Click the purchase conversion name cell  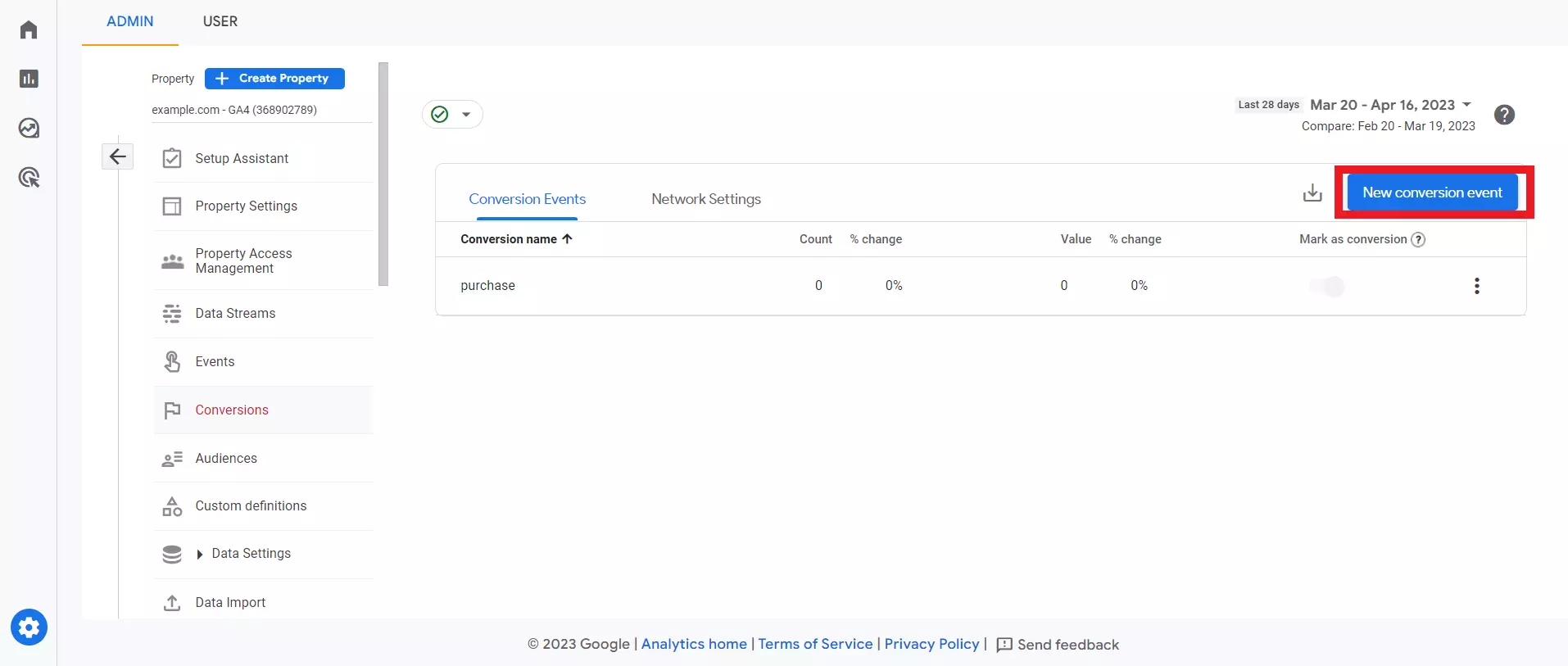tap(487, 286)
